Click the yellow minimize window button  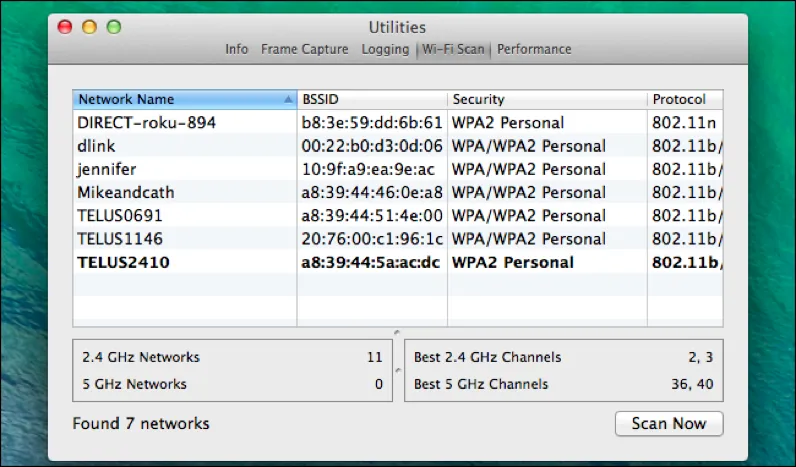(x=88, y=28)
